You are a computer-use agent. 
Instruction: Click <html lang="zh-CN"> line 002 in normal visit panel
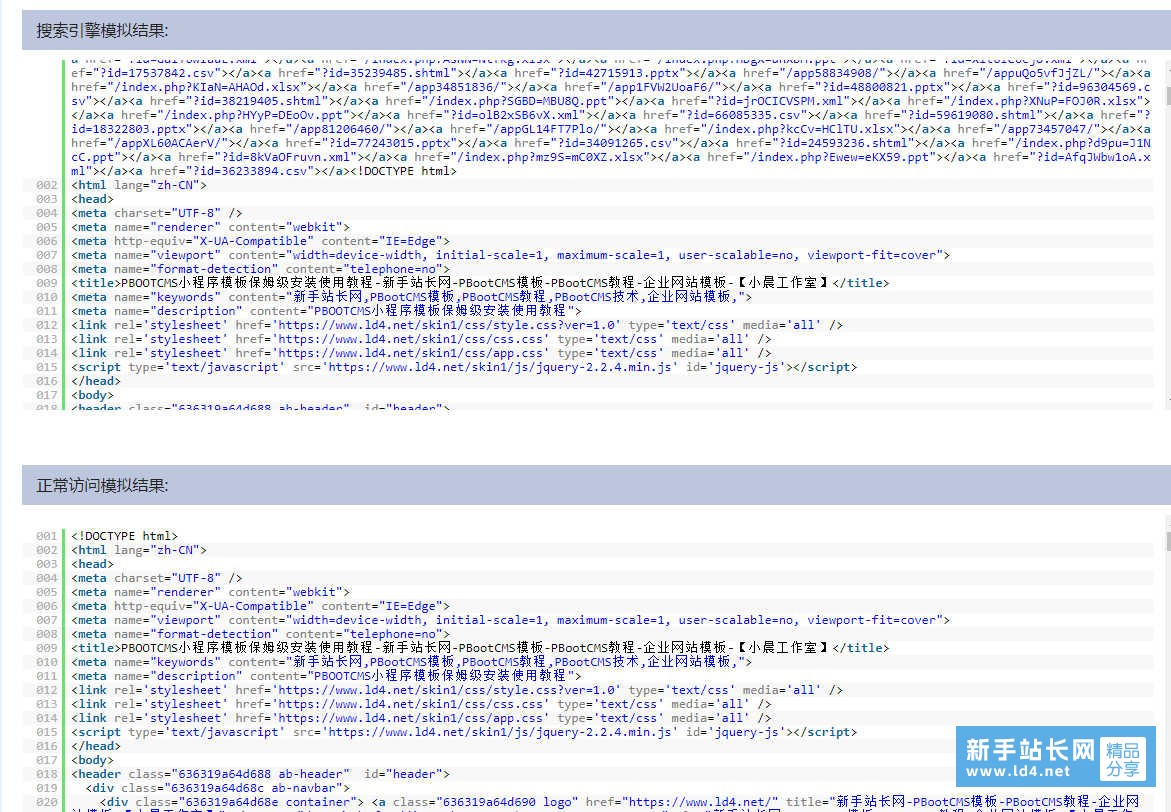139,551
